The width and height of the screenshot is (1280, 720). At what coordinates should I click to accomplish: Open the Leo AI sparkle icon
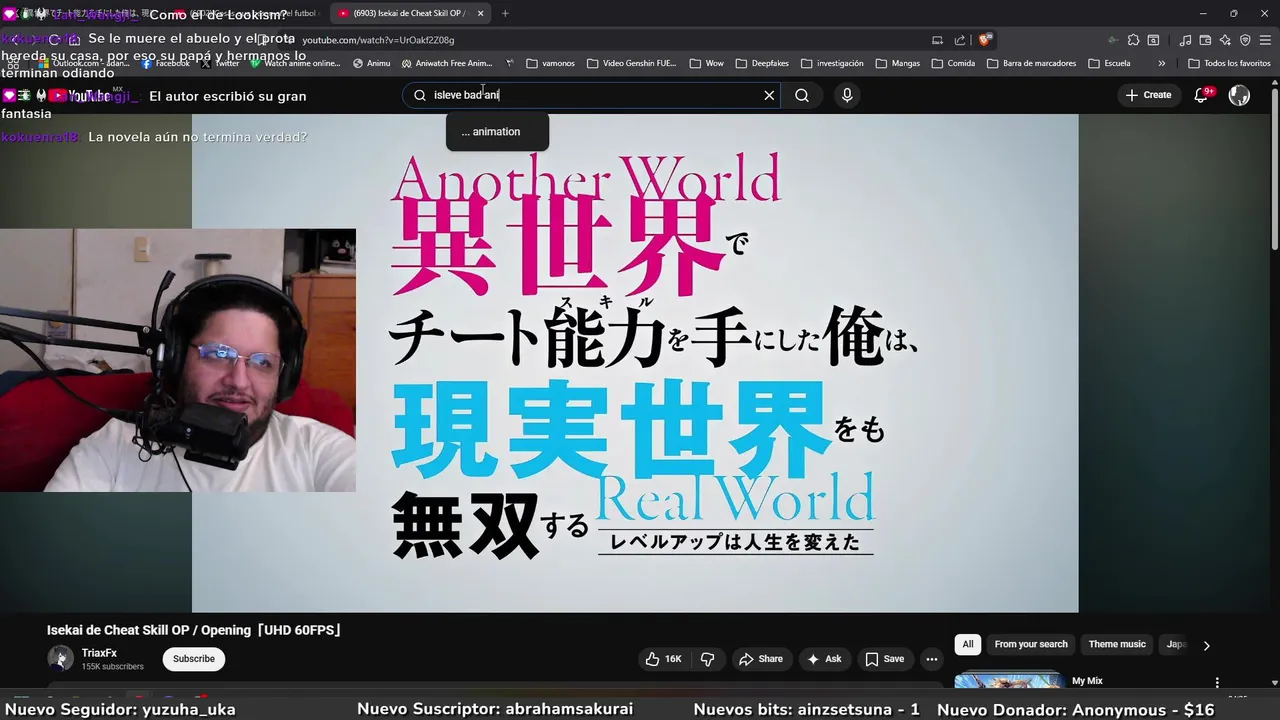click(x=1225, y=40)
